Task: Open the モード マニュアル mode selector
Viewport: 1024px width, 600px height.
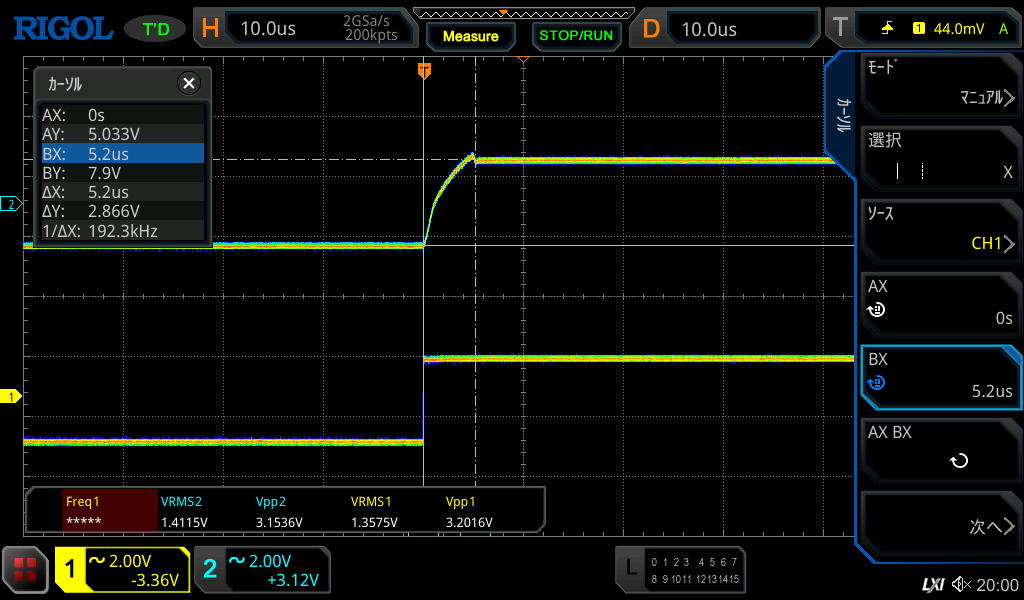Action: (940, 84)
